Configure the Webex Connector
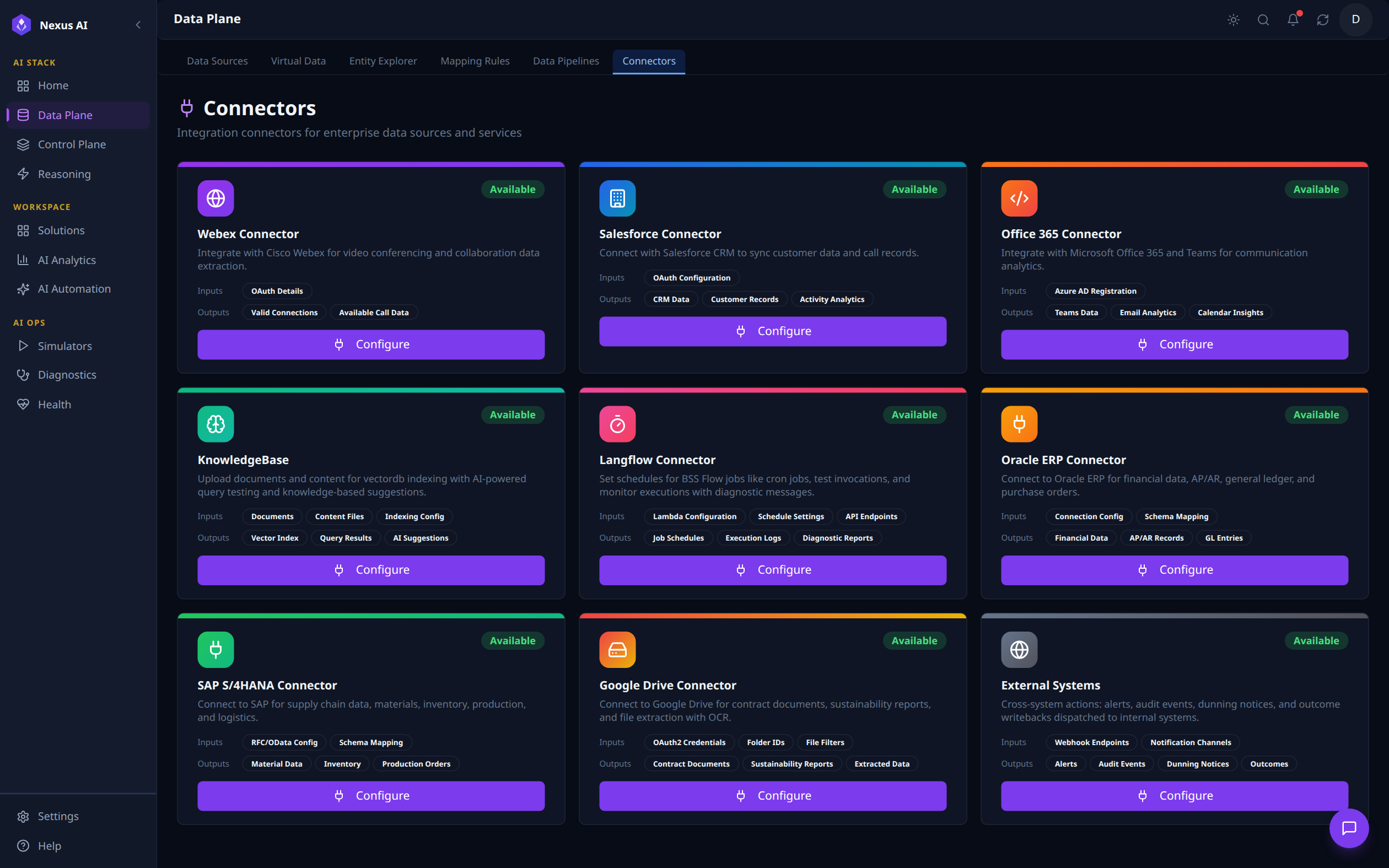This screenshot has width=1389, height=868. (371, 344)
